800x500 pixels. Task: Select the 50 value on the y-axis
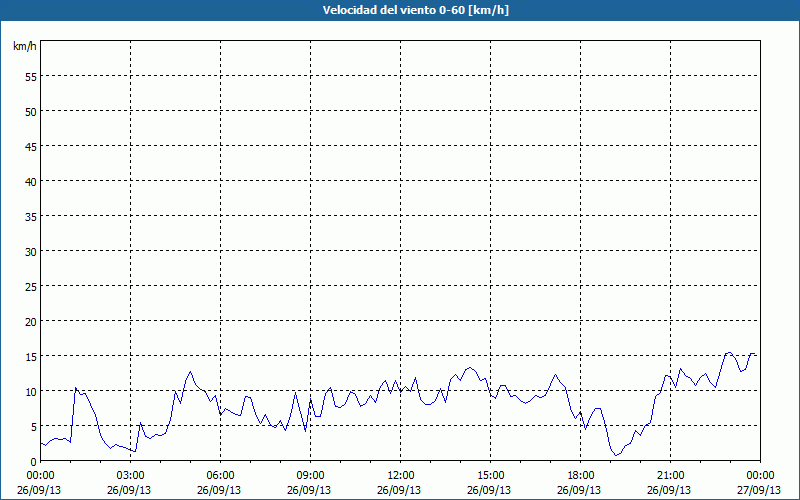point(31,112)
